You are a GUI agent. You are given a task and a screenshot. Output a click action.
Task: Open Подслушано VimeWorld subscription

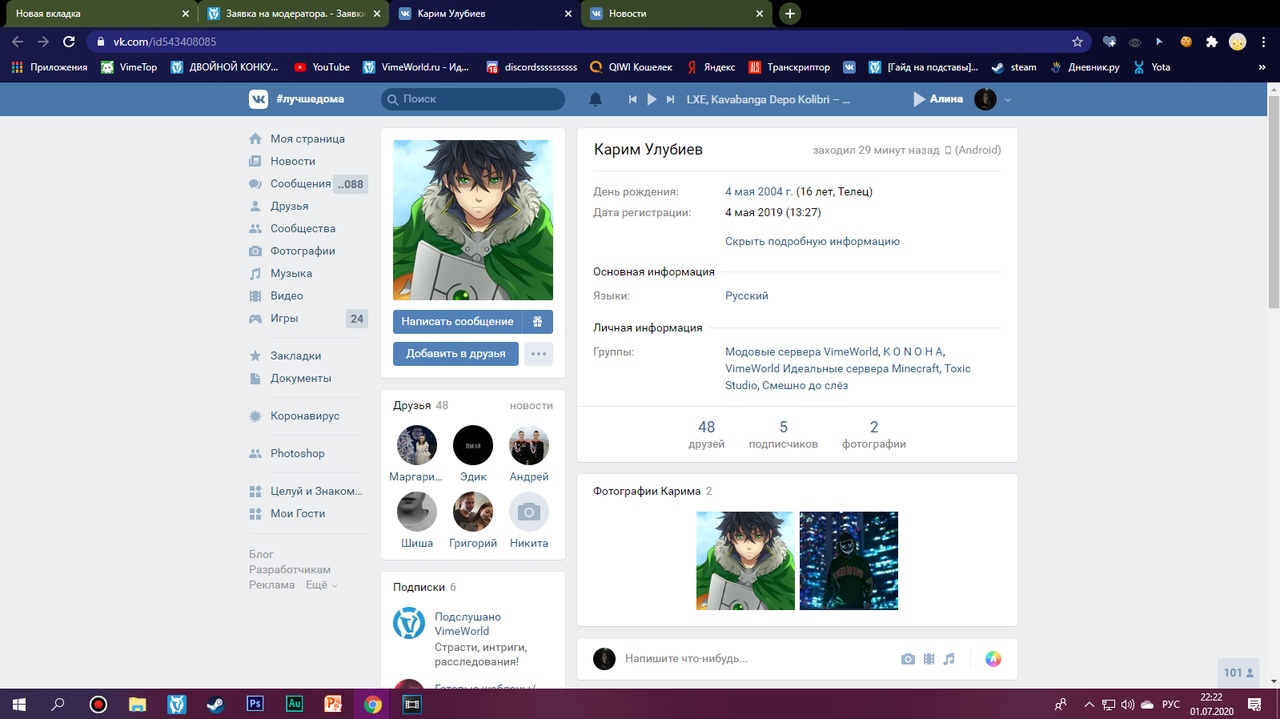467,624
